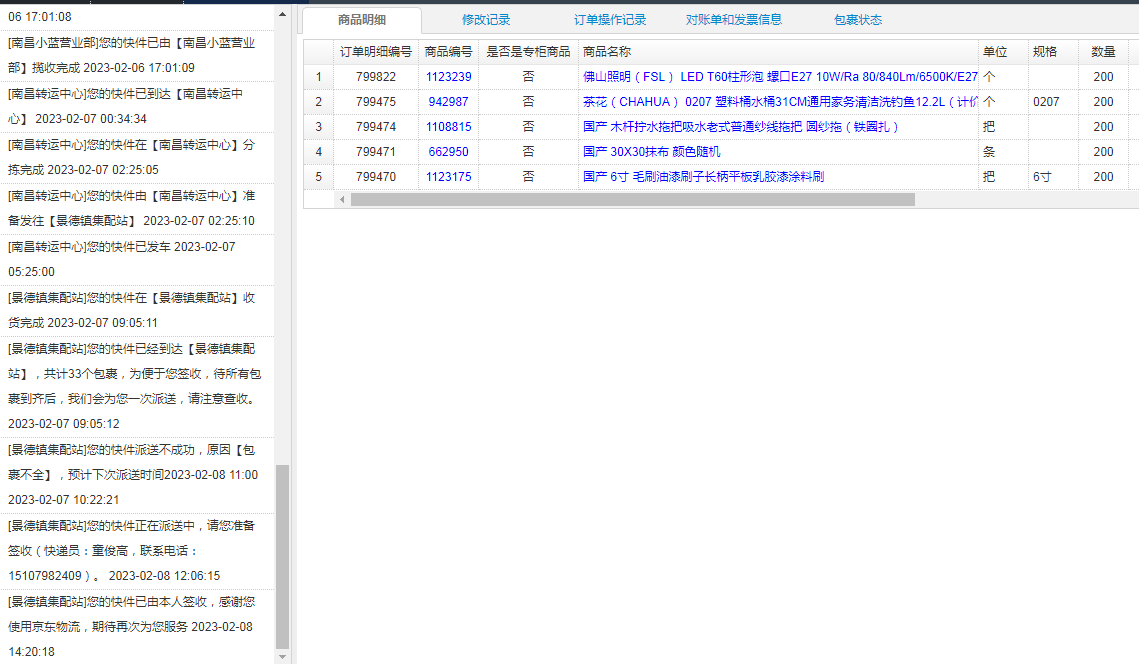1139x664 pixels.
Task: Click the 规格 column header
Action: click(1053, 52)
